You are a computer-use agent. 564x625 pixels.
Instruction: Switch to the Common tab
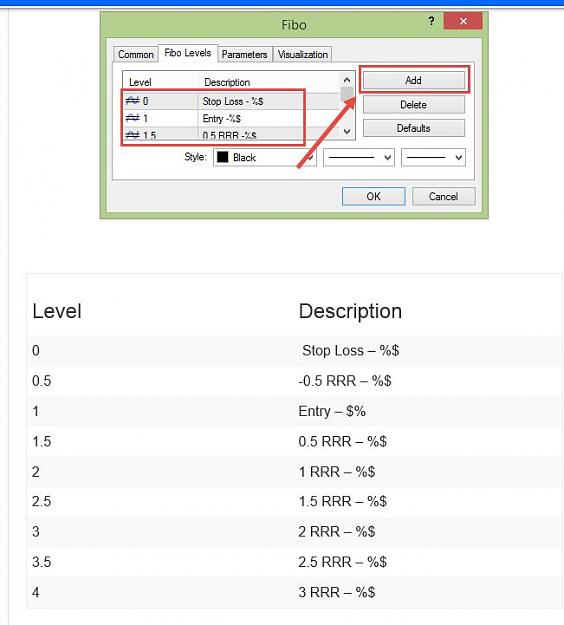(x=136, y=55)
